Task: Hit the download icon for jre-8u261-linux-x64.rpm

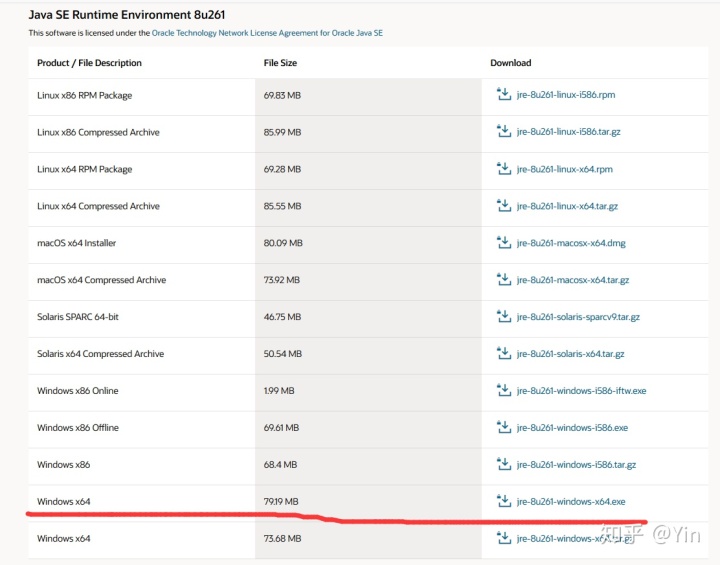Action: pyautogui.click(x=504, y=169)
